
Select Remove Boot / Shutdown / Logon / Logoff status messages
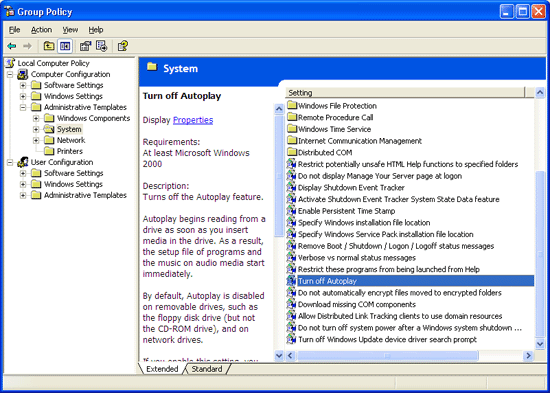[x=396, y=246]
